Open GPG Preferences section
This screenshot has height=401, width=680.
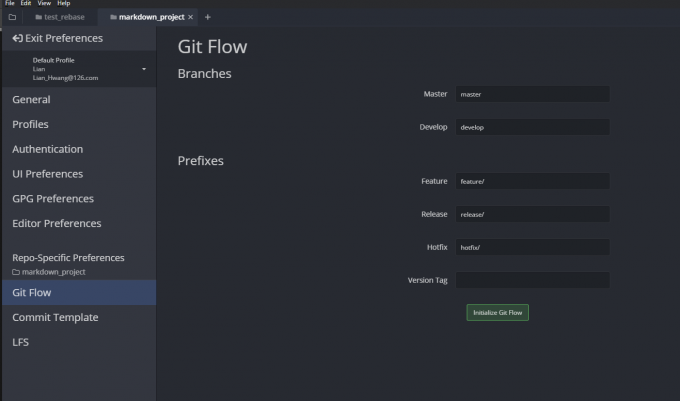click(x=52, y=199)
